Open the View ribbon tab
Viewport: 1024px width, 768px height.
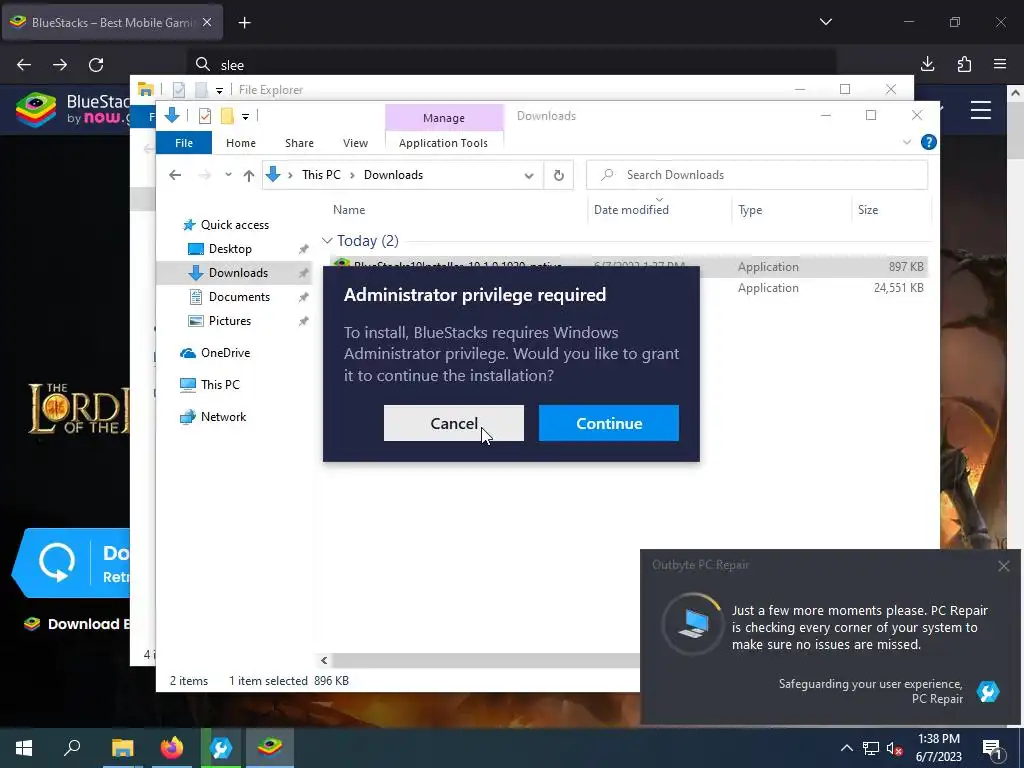355,142
